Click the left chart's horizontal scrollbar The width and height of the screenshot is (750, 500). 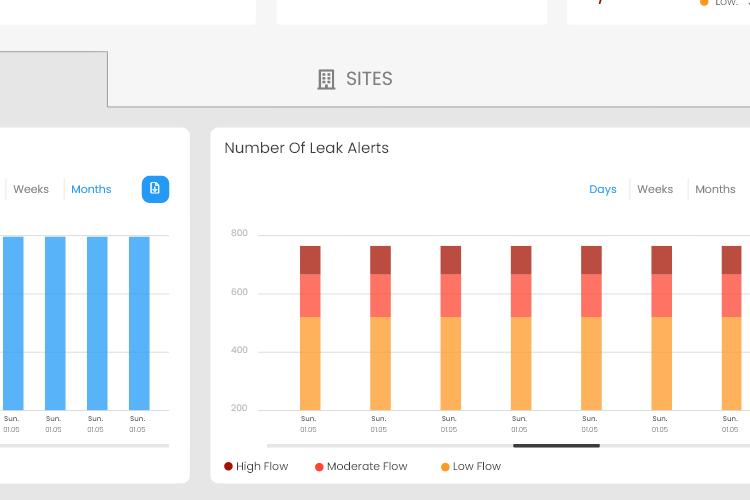coord(84,445)
